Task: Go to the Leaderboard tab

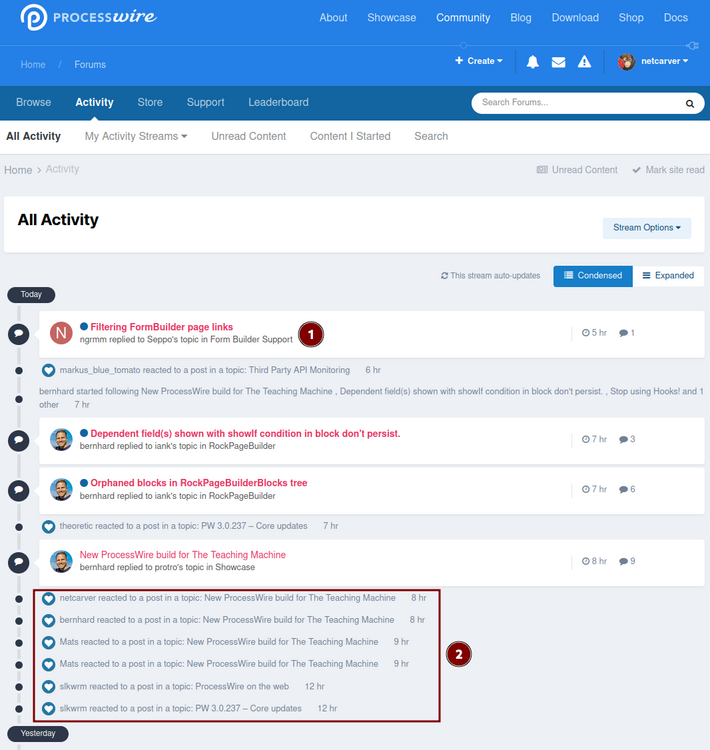Action: [x=278, y=102]
